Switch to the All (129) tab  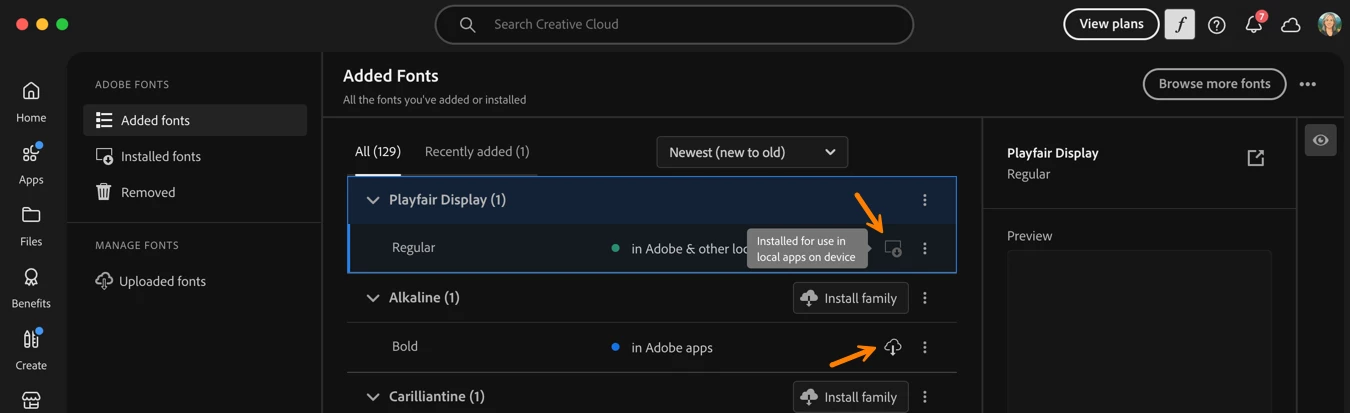tap(378, 152)
